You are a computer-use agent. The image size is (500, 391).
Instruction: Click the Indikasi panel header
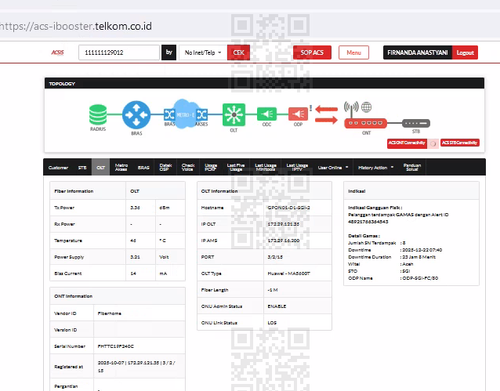tap(411, 191)
